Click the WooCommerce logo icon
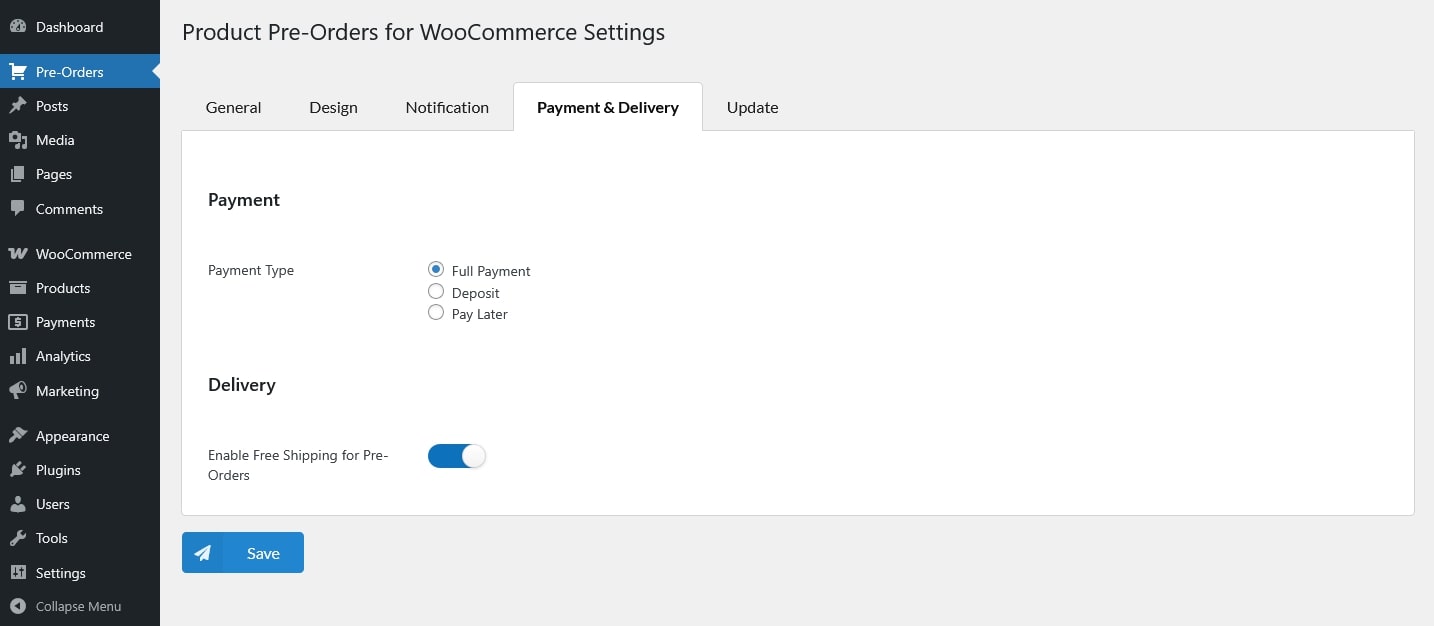This screenshot has height=626, width=1434. [x=17, y=254]
